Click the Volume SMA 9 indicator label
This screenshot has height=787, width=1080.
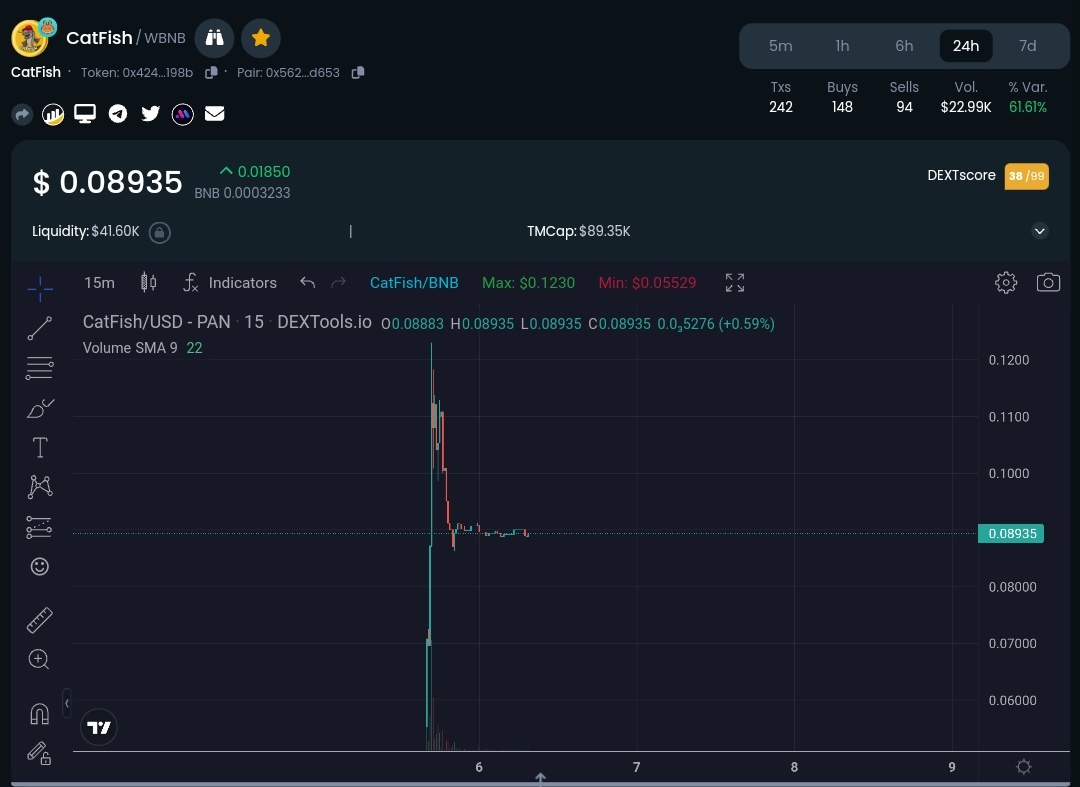point(130,348)
